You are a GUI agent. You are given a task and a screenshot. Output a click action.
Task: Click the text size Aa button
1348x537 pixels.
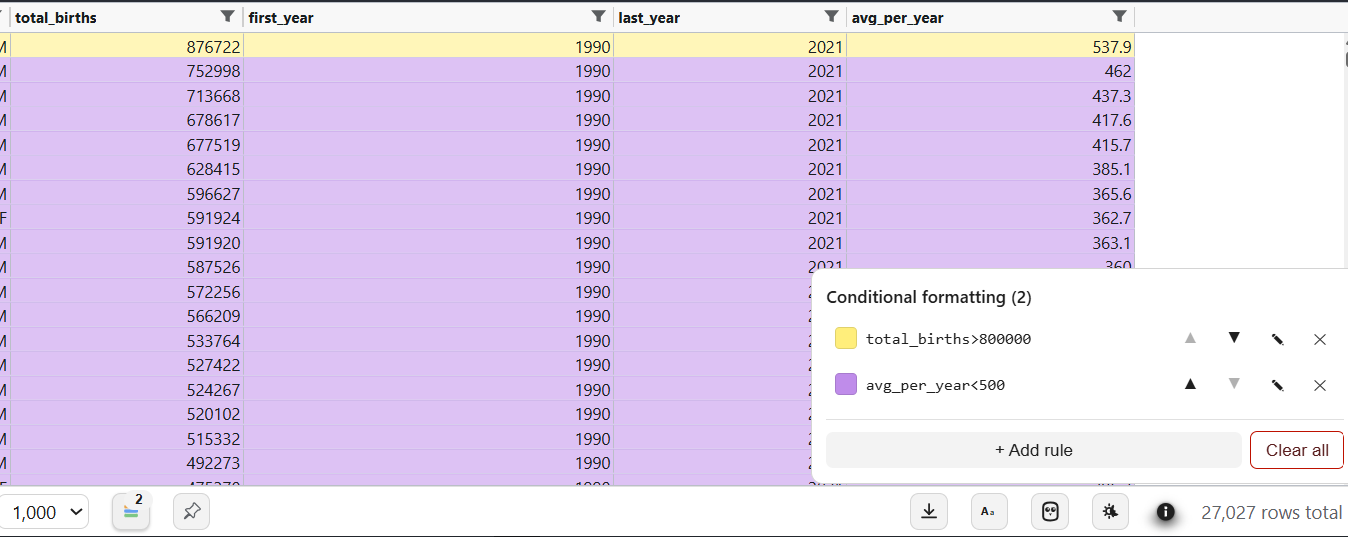pyautogui.click(x=989, y=512)
